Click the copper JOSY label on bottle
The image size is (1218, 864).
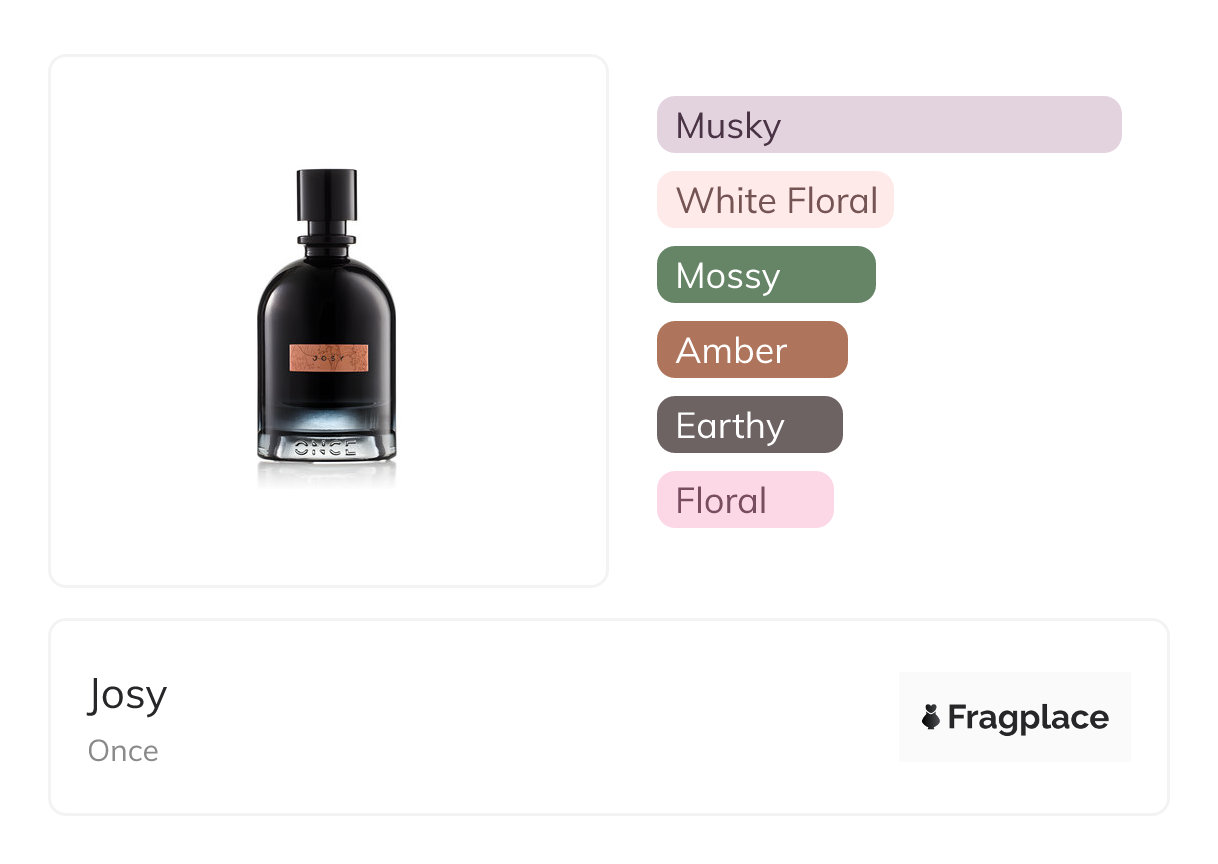point(329,357)
